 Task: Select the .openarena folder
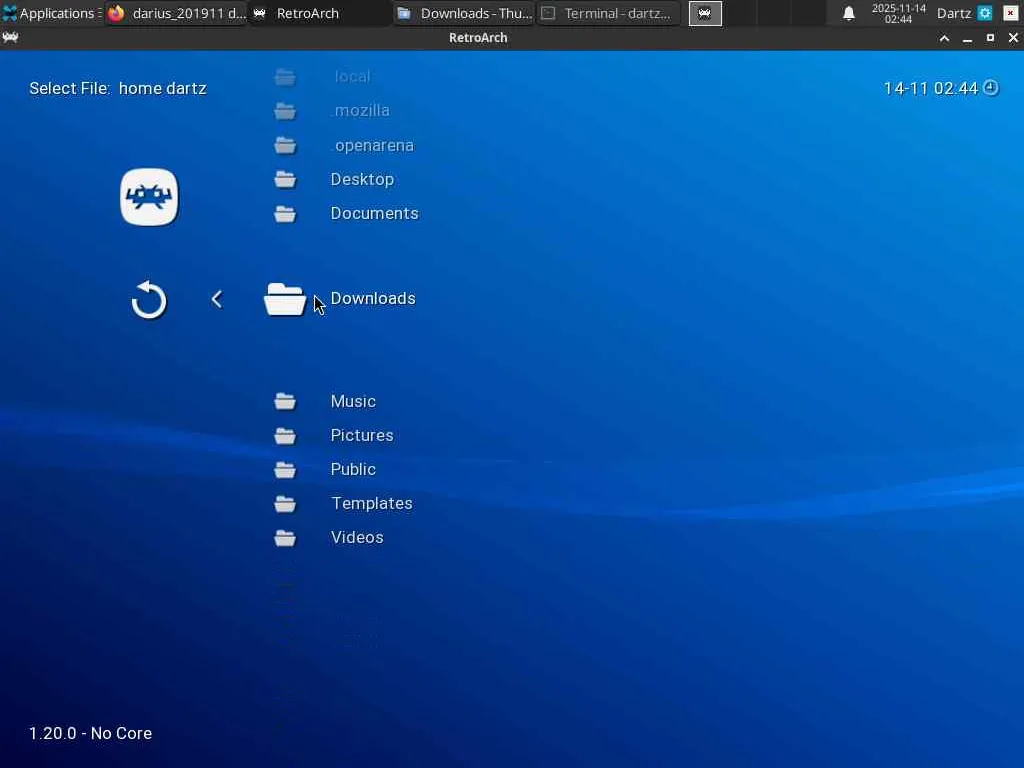[373, 146]
